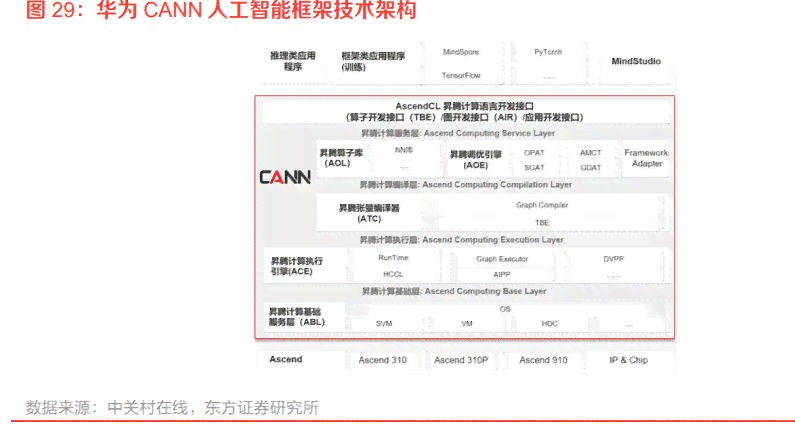Select the Ascend 310 chip box
The height and width of the screenshot is (425, 795).
click(x=382, y=360)
